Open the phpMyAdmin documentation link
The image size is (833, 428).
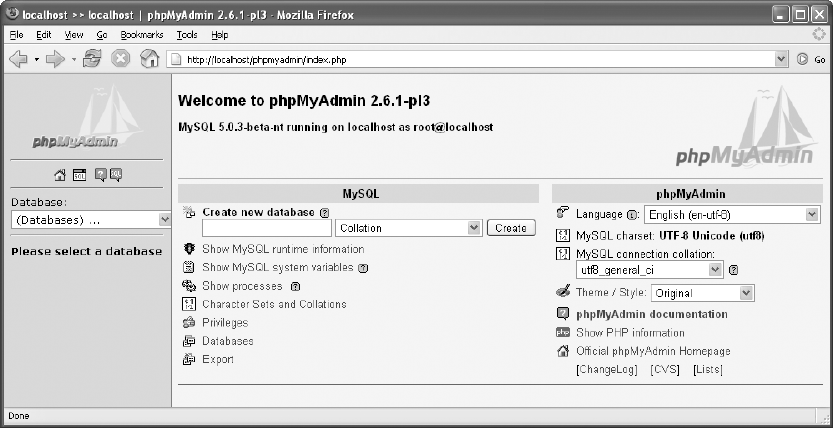click(652, 314)
